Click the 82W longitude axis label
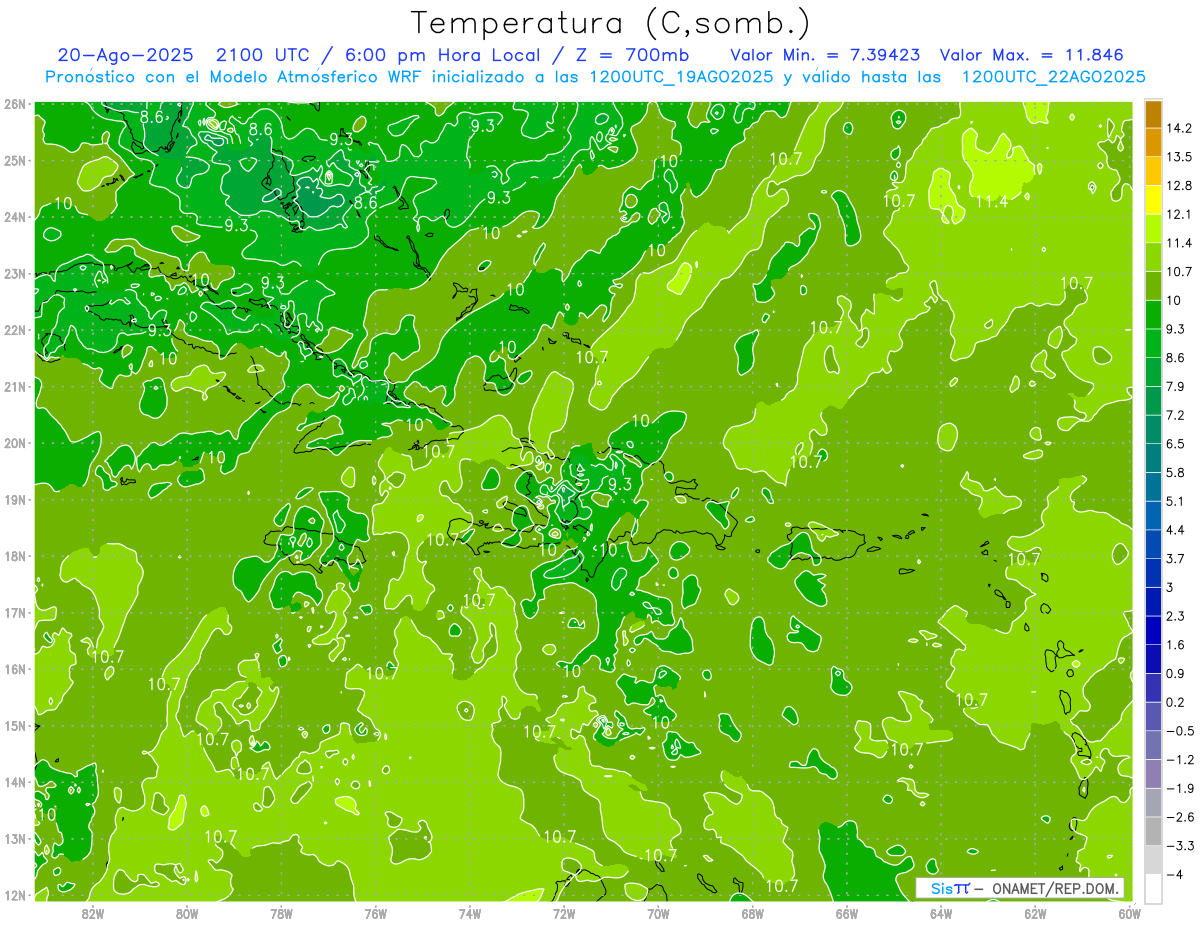Screen dimensions: 1200x927 tap(93, 913)
